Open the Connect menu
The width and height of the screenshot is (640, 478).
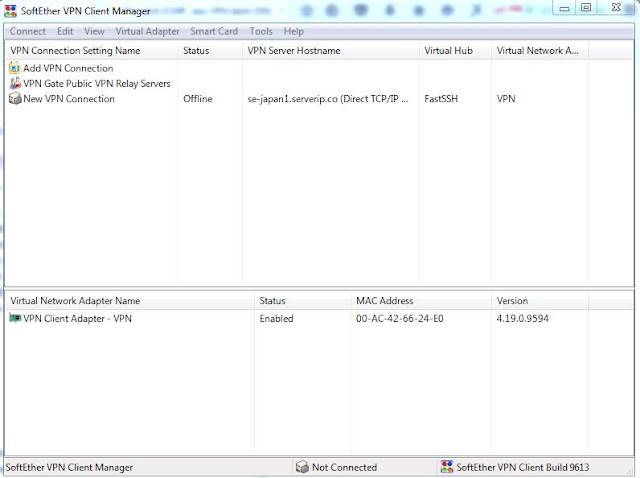(x=28, y=31)
